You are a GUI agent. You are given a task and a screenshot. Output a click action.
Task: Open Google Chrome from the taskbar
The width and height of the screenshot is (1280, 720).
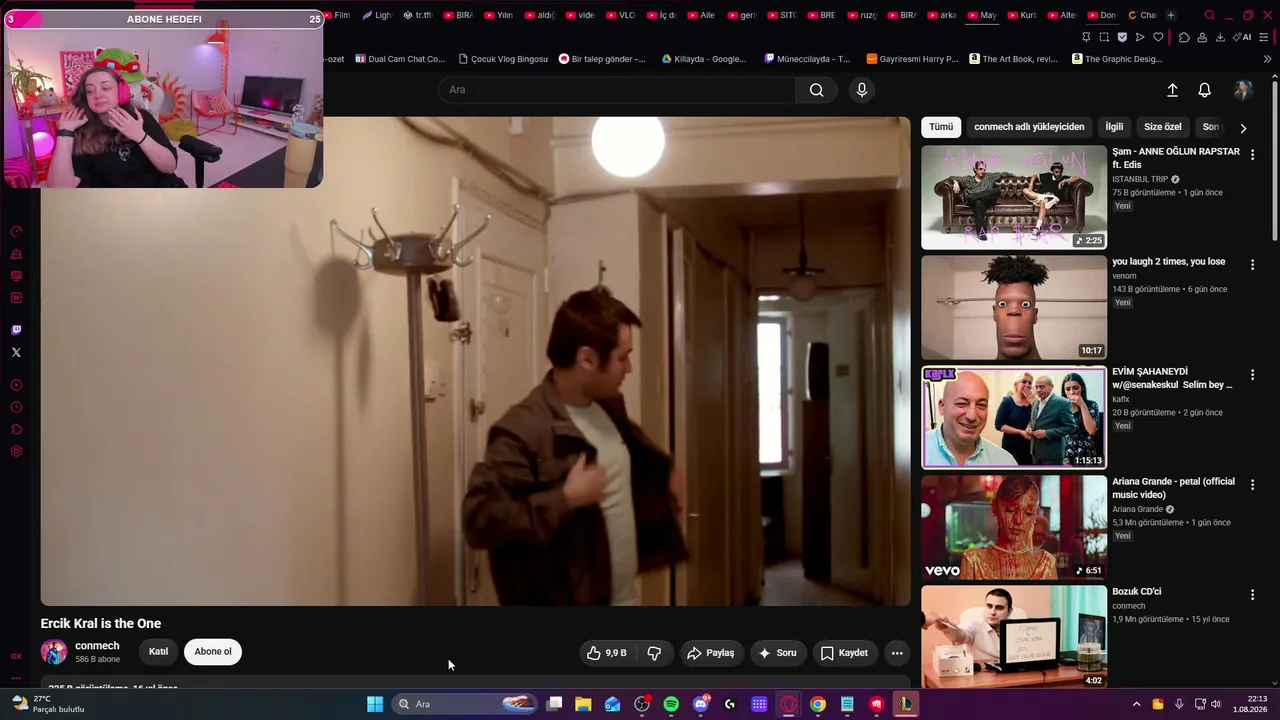point(818,704)
